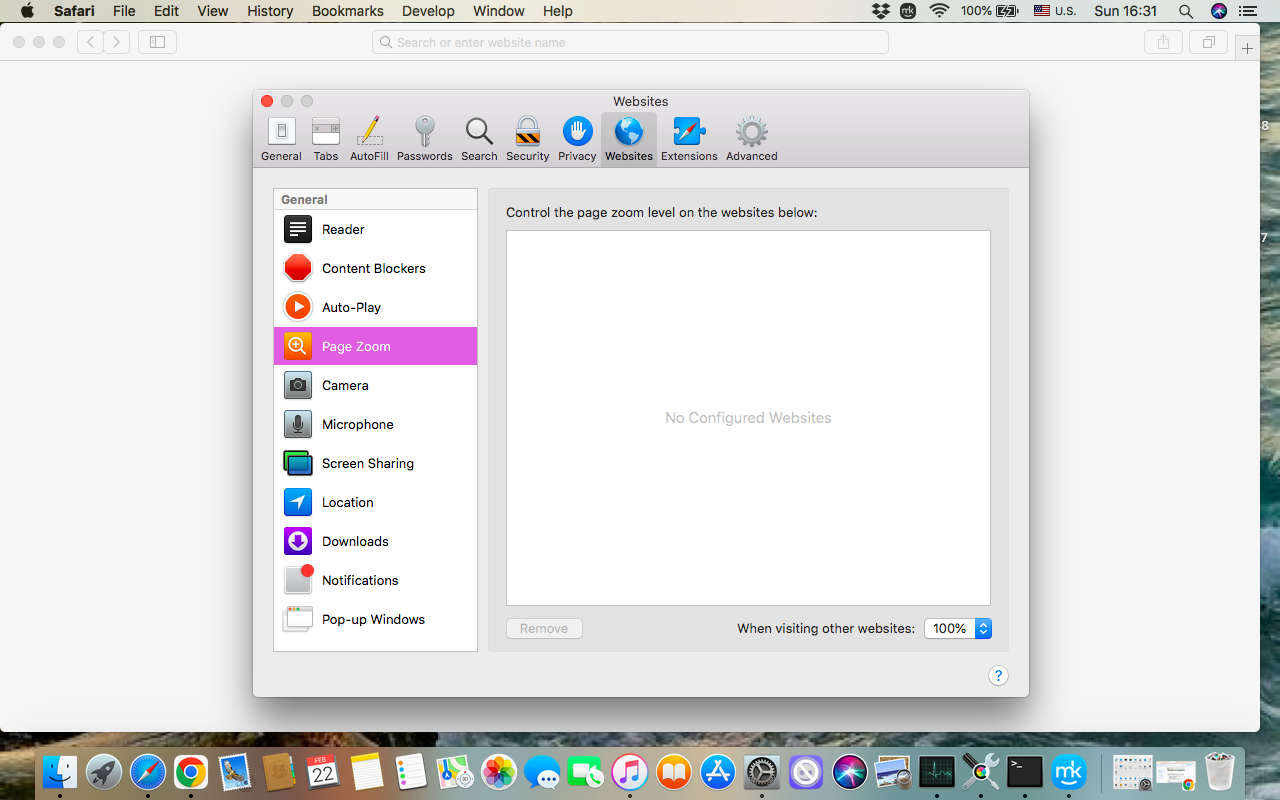Open the Extensions preferences pane
Image resolution: width=1280 pixels, height=800 pixels.
click(x=689, y=138)
